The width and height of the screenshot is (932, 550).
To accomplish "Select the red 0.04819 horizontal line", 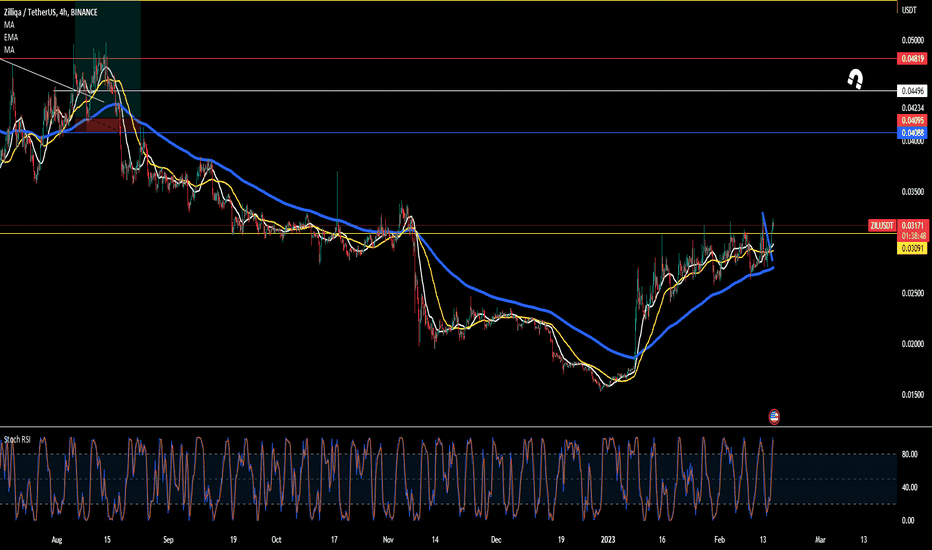I will 449,58.
